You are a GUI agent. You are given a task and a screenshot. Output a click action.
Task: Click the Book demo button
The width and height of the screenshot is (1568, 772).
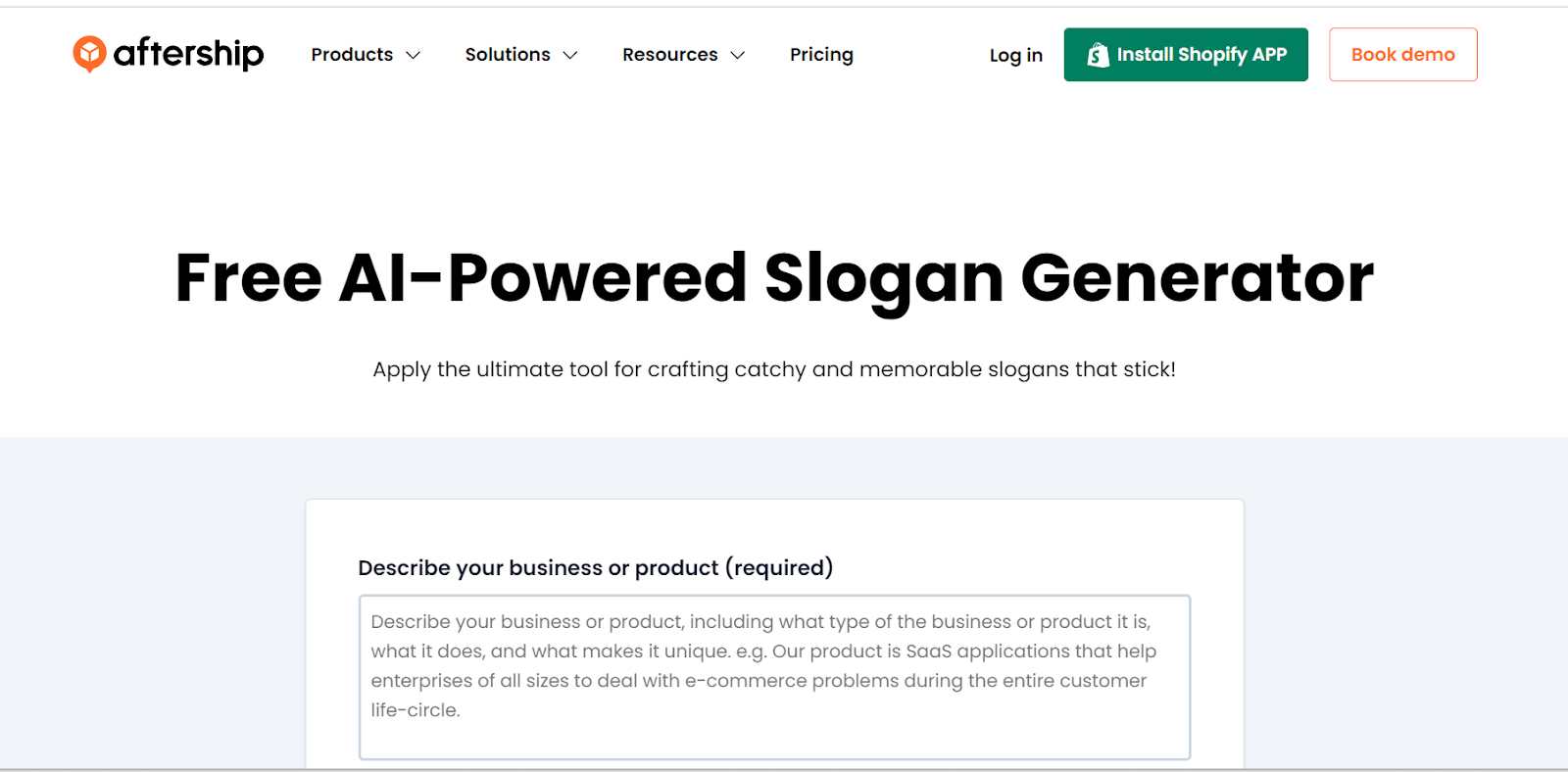tap(1402, 55)
